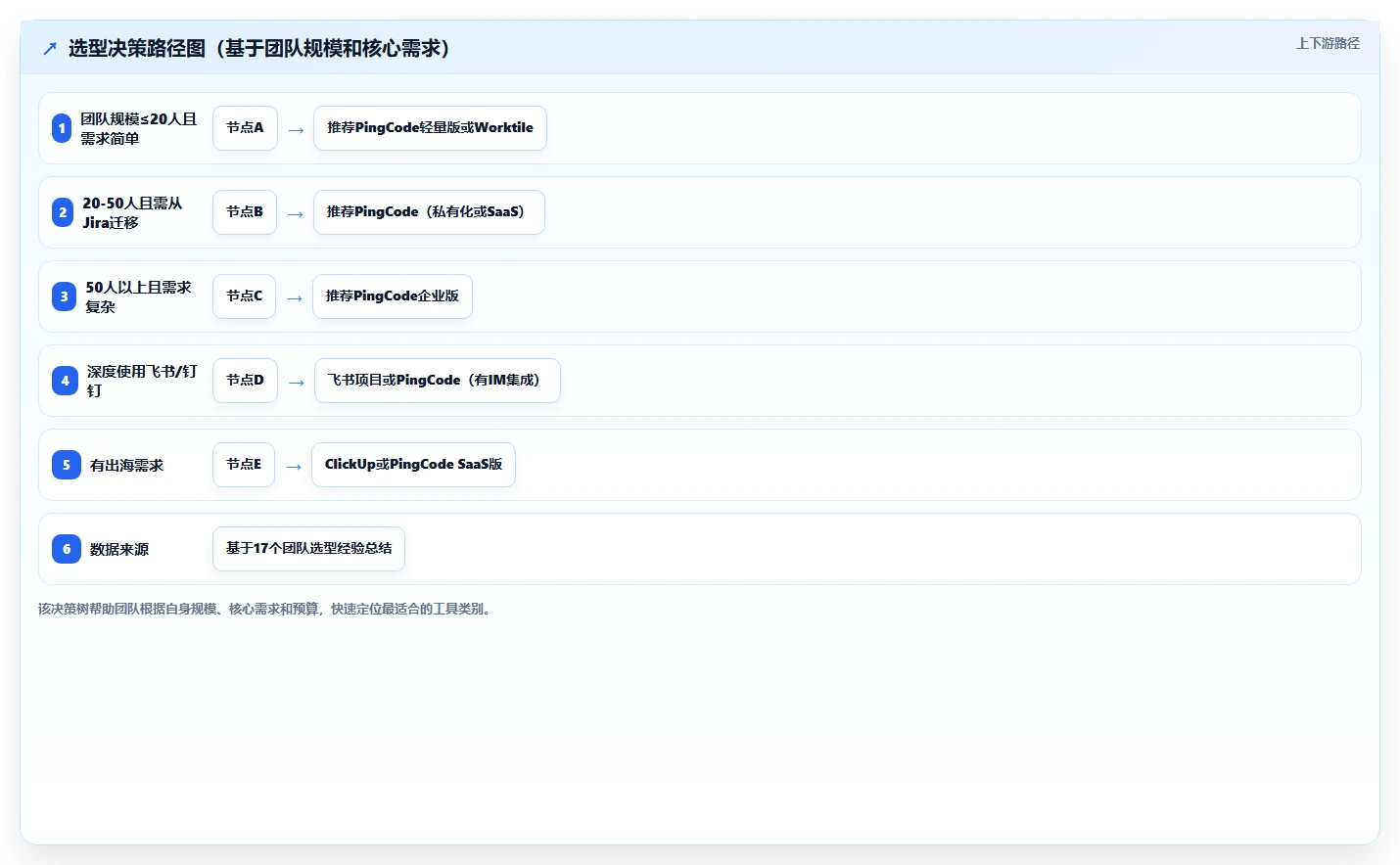1400x865 pixels.
Task: Select step number 4 badge
Action: pos(65,381)
